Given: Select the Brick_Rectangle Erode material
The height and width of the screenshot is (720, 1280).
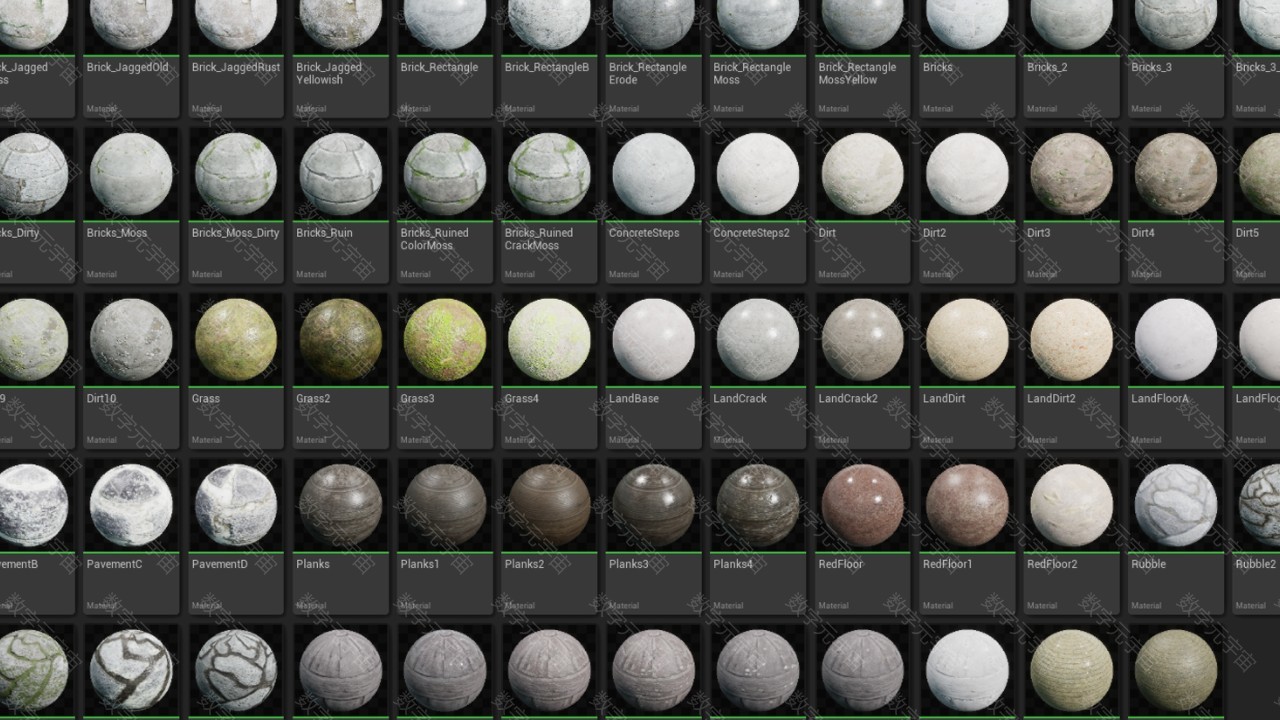Looking at the screenshot, I should 653,58.
